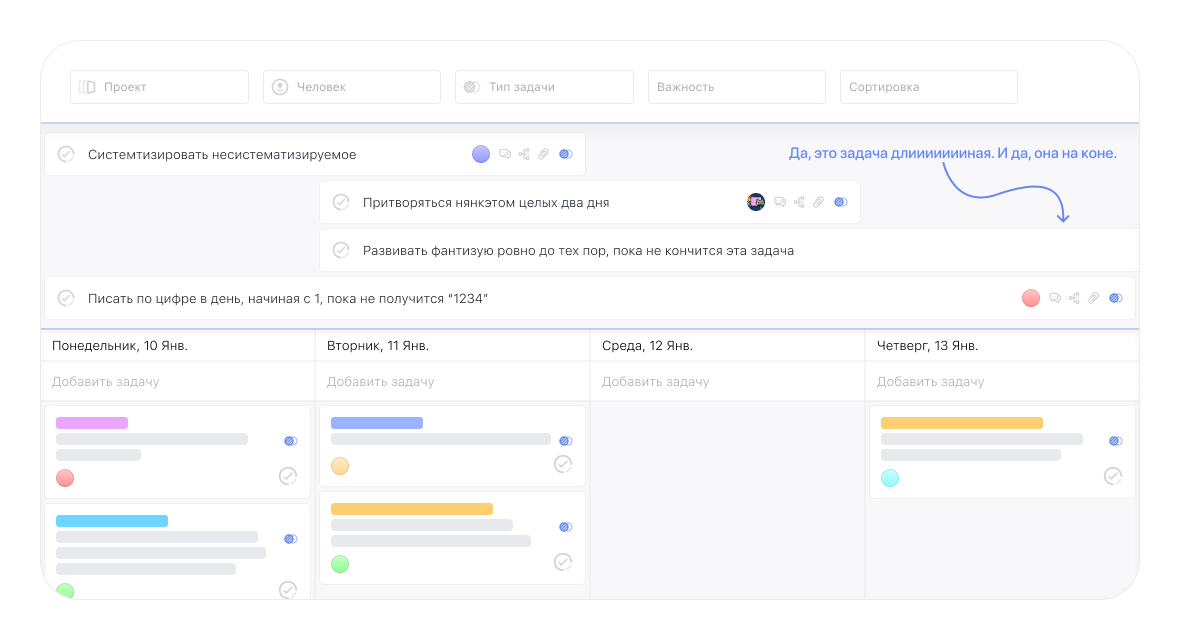Viewport: 1180px width, 640px height.
Task: Click attachment paperclip on the 'Систематизировать' task
Action: click(x=543, y=154)
